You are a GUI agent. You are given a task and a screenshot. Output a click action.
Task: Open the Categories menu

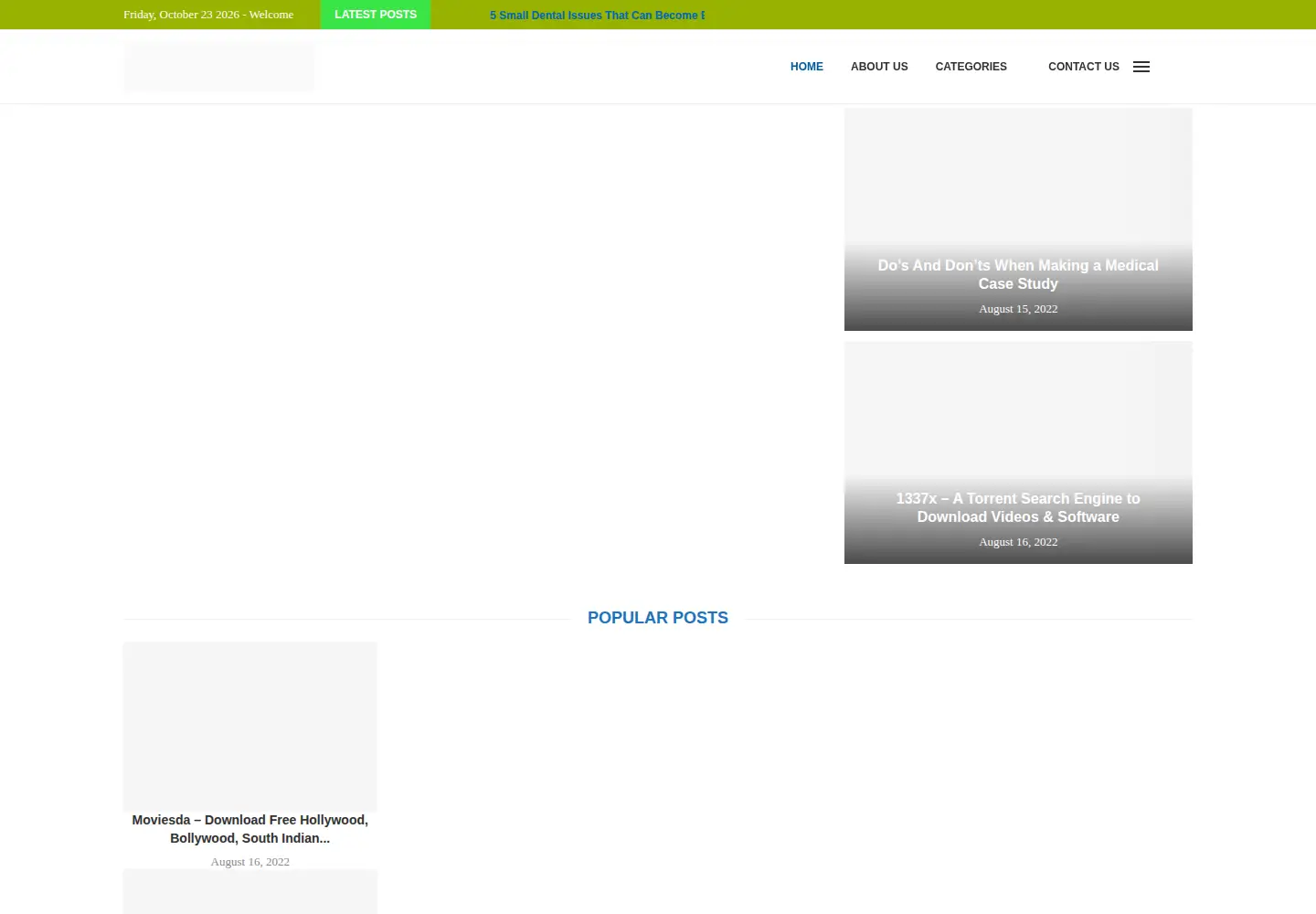tap(971, 67)
